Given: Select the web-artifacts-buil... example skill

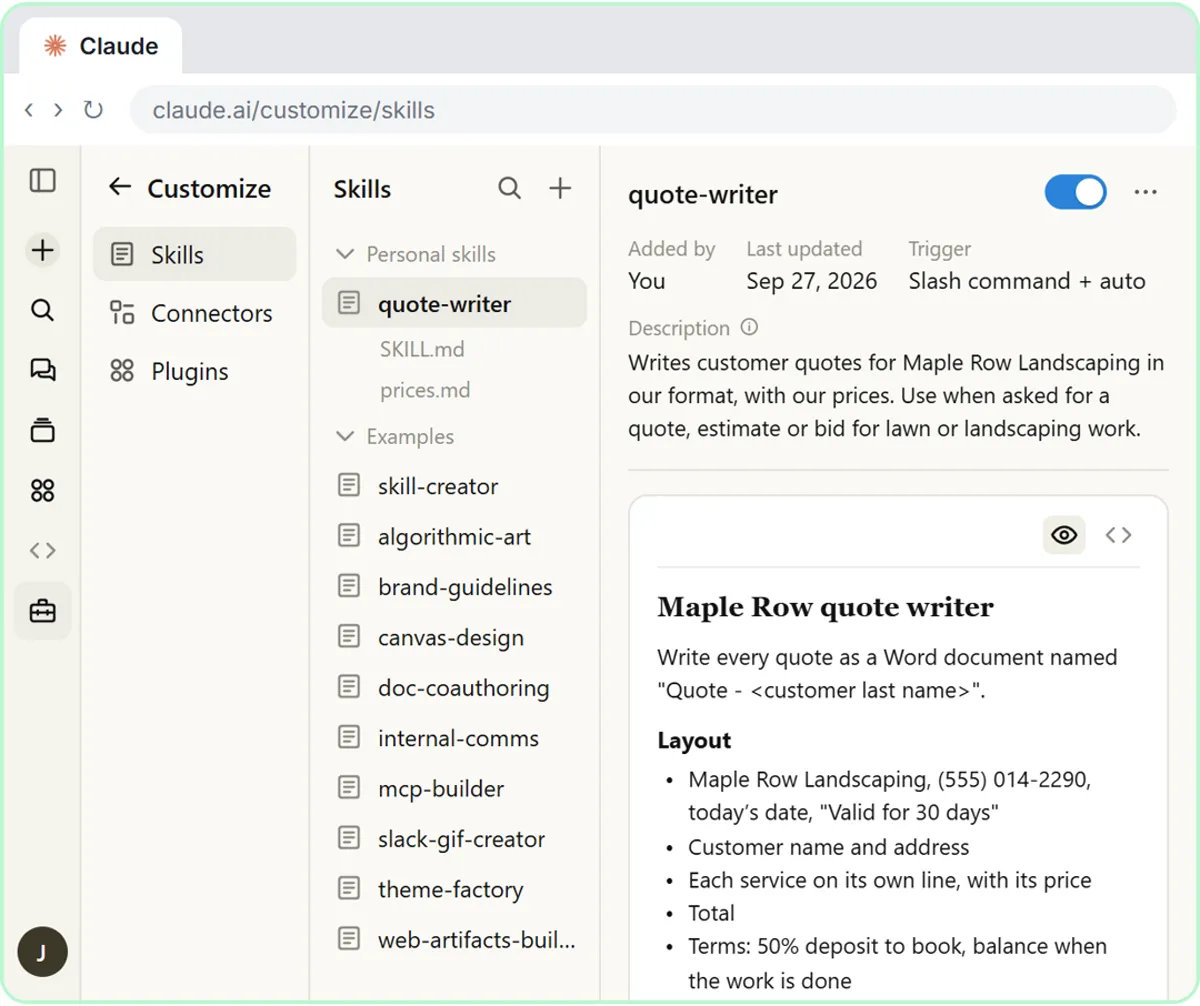Looking at the screenshot, I should click(x=454, y=939).
